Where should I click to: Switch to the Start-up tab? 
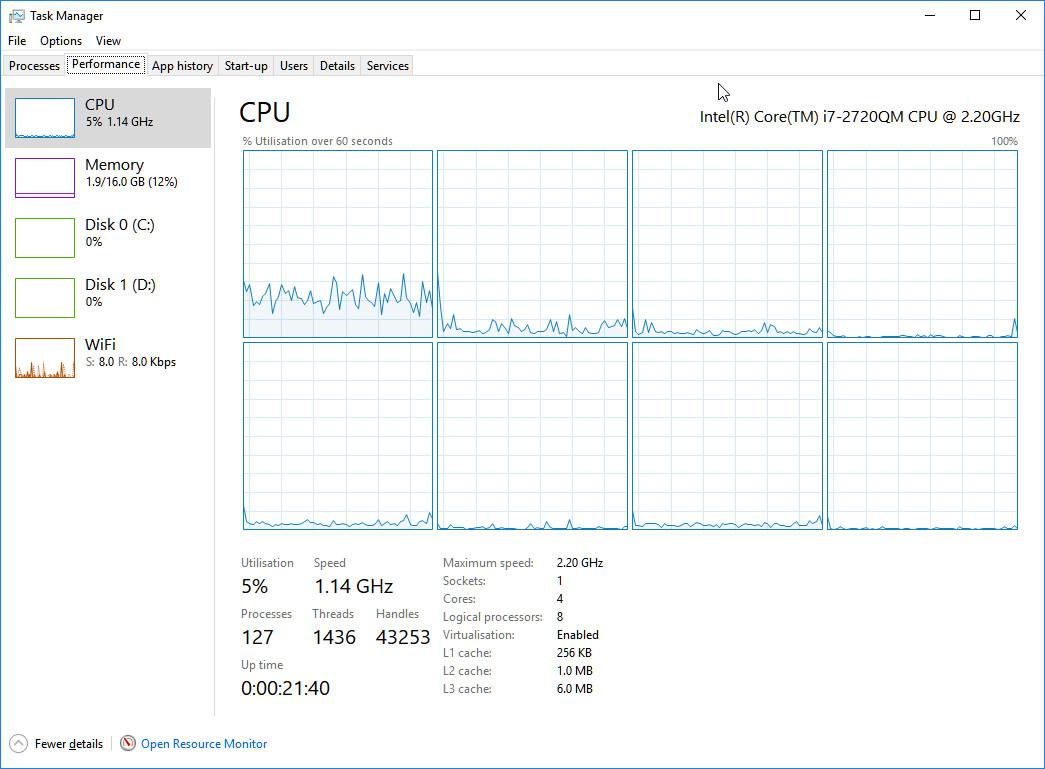[246, 65]
